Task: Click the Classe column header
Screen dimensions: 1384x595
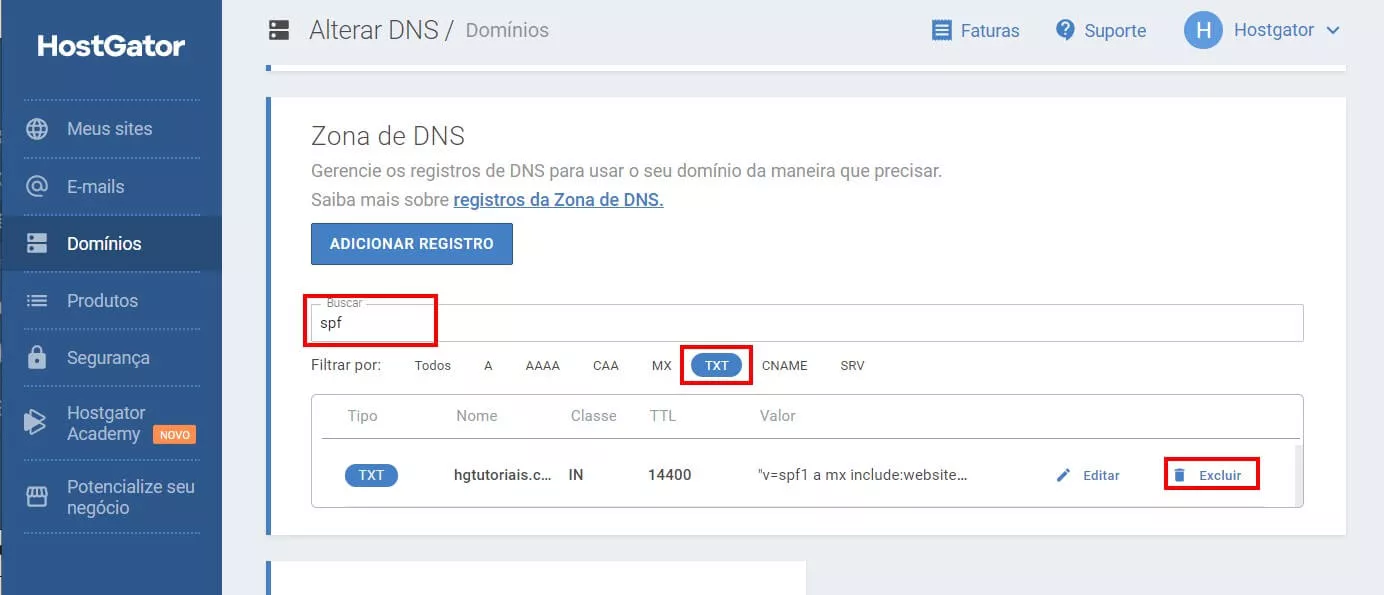Action: coord(594,415)
